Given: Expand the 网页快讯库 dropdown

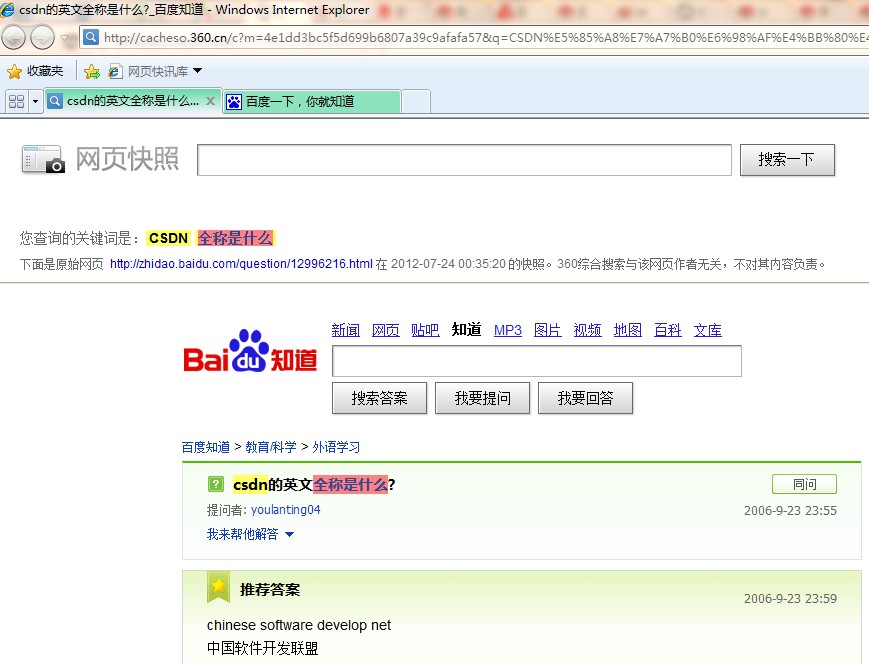Looking at the screenshot, I should click(197, 71).
